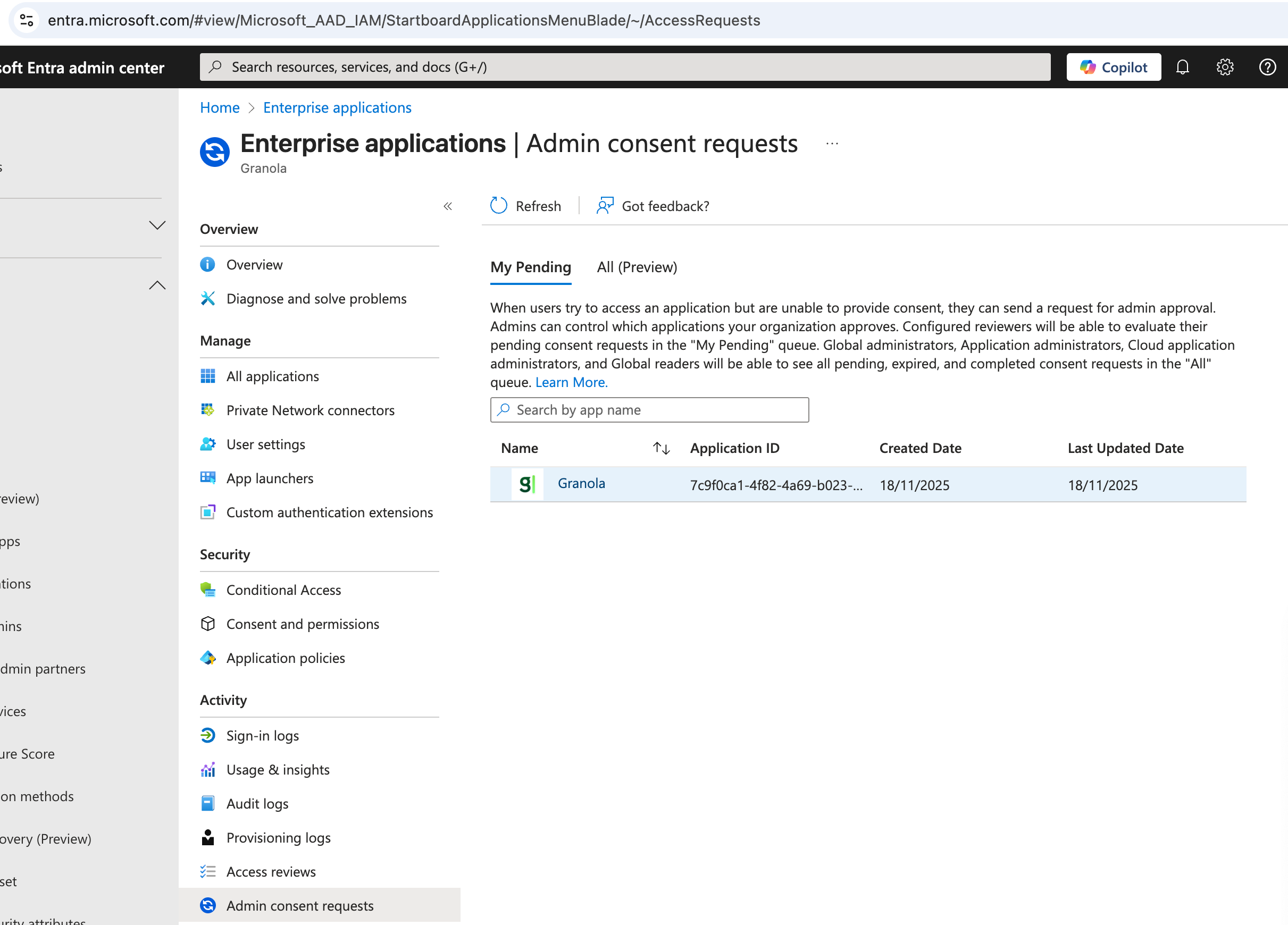Click the Granola app logo thumbnail
Image resolution: width=1288 pixels, height=925 pixels.
coord(526,484)
